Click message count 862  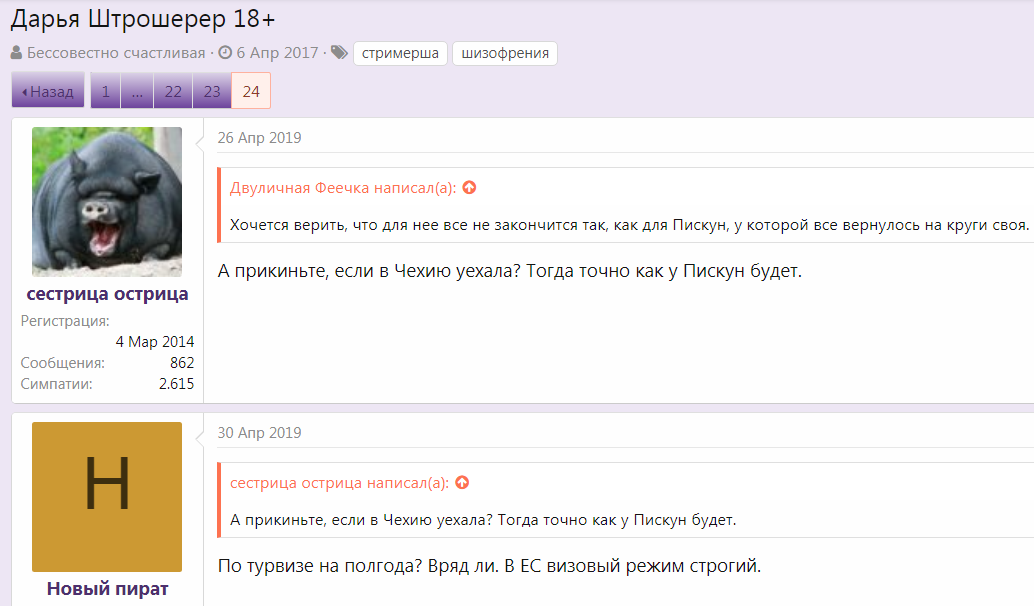182,363
